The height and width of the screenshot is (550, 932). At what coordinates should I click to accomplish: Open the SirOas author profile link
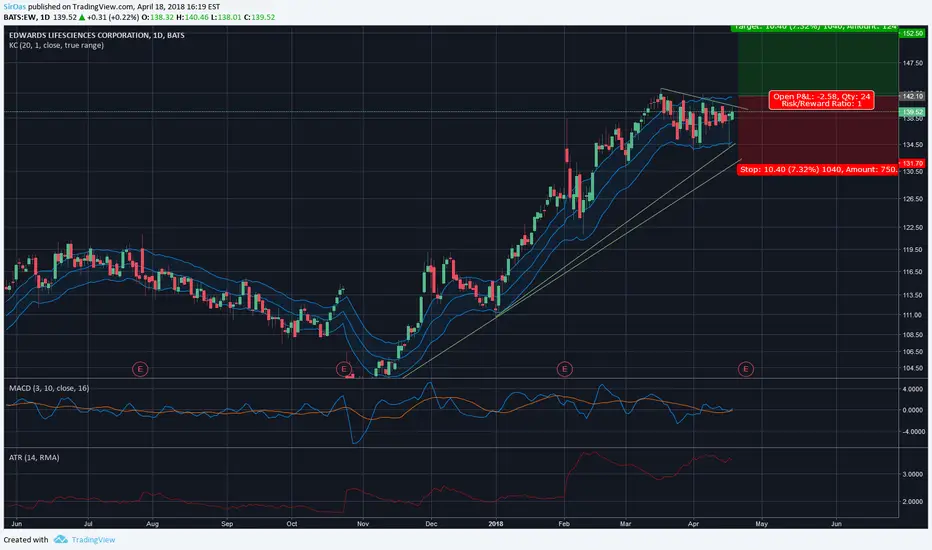click(x=15, y=7)
